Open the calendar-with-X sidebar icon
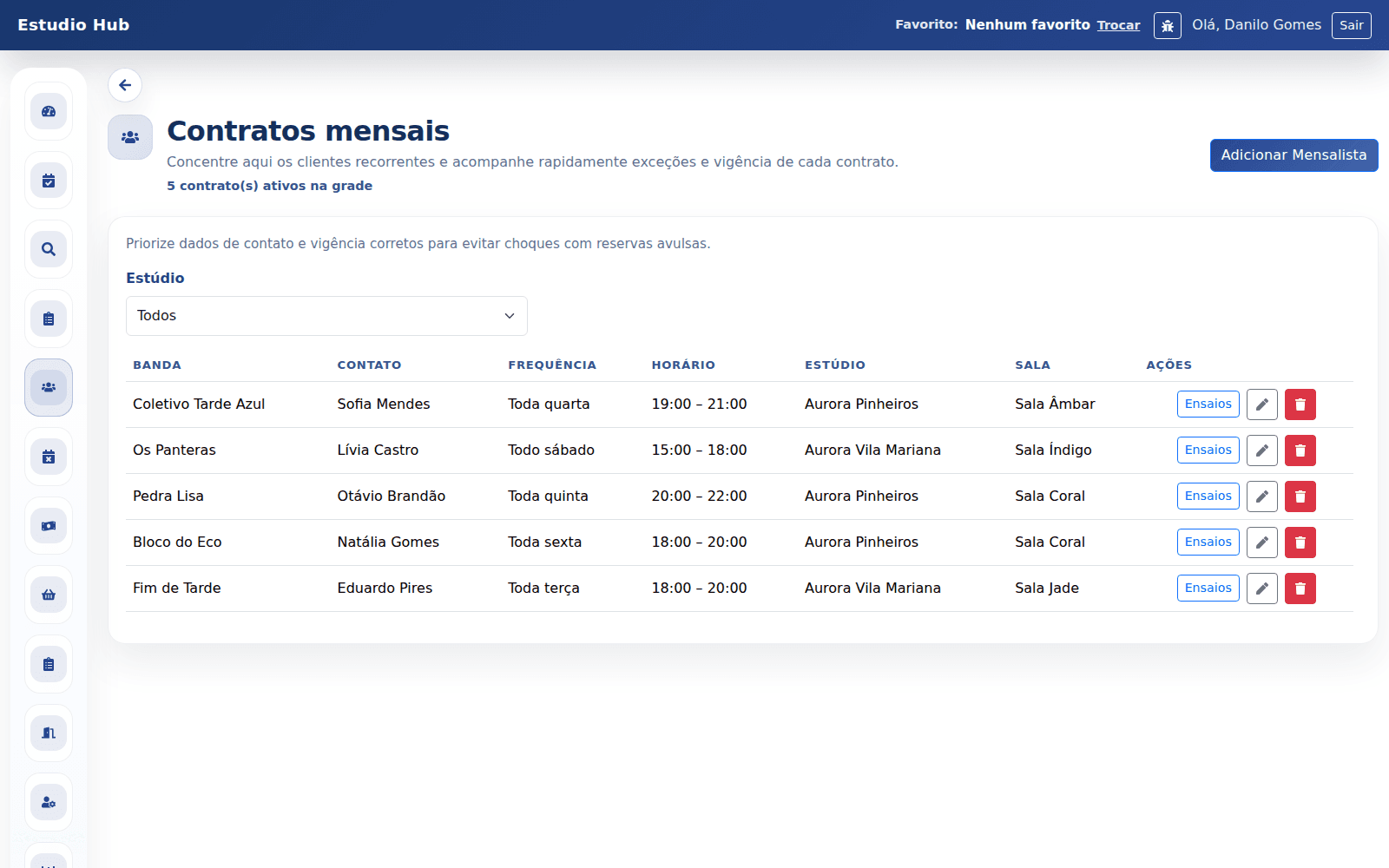1389x868 pixels. (49, 457)
